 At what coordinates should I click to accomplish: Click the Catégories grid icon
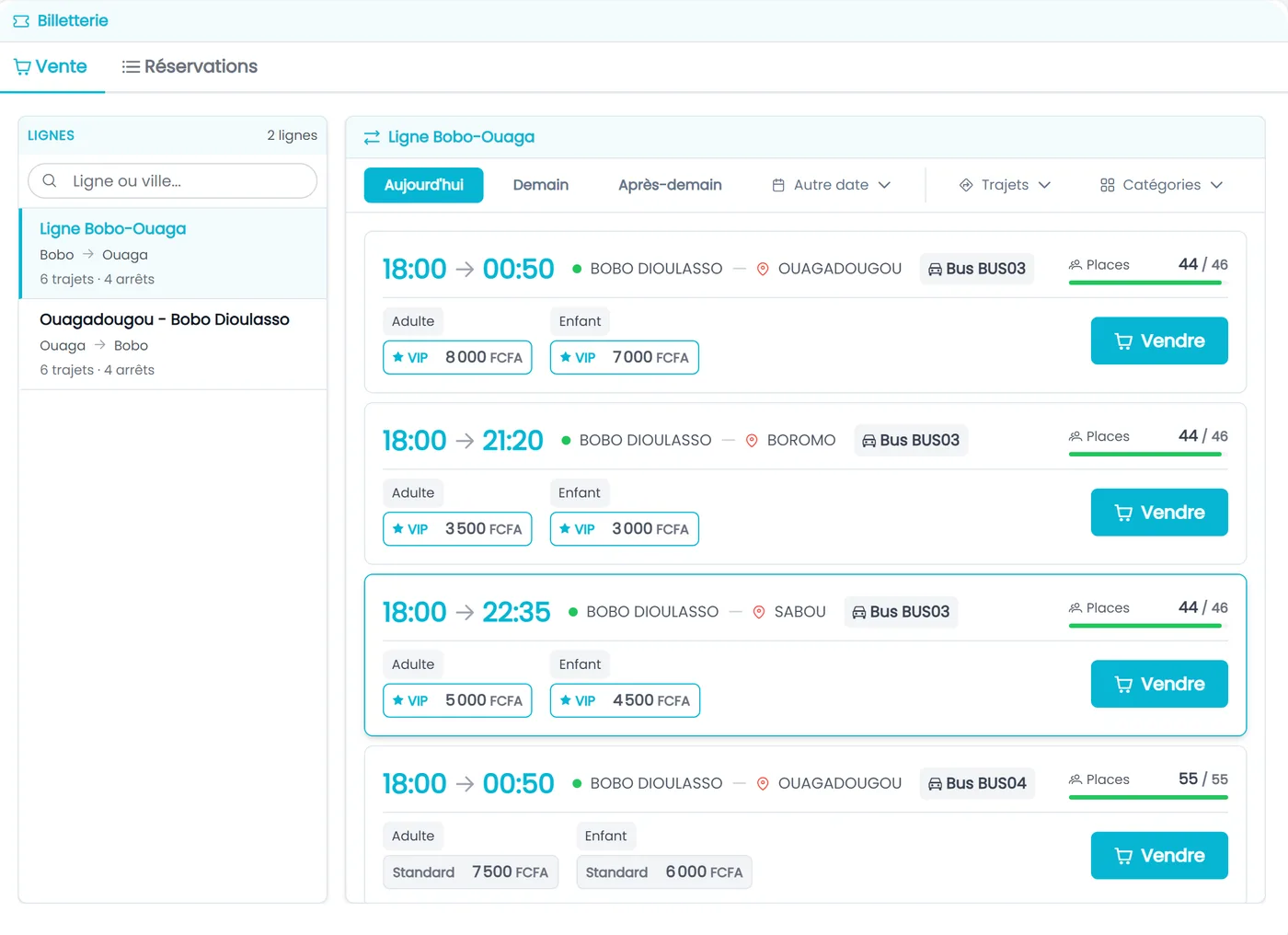click(x=1108, y=185)
